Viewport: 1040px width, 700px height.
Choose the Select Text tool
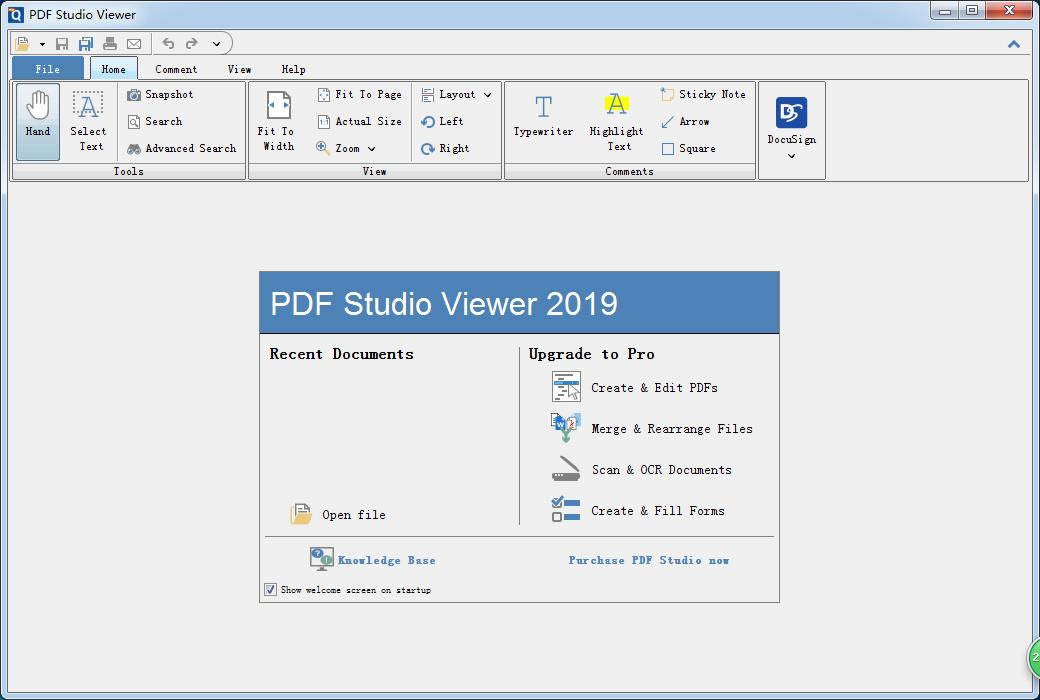(x=88, y=121)
